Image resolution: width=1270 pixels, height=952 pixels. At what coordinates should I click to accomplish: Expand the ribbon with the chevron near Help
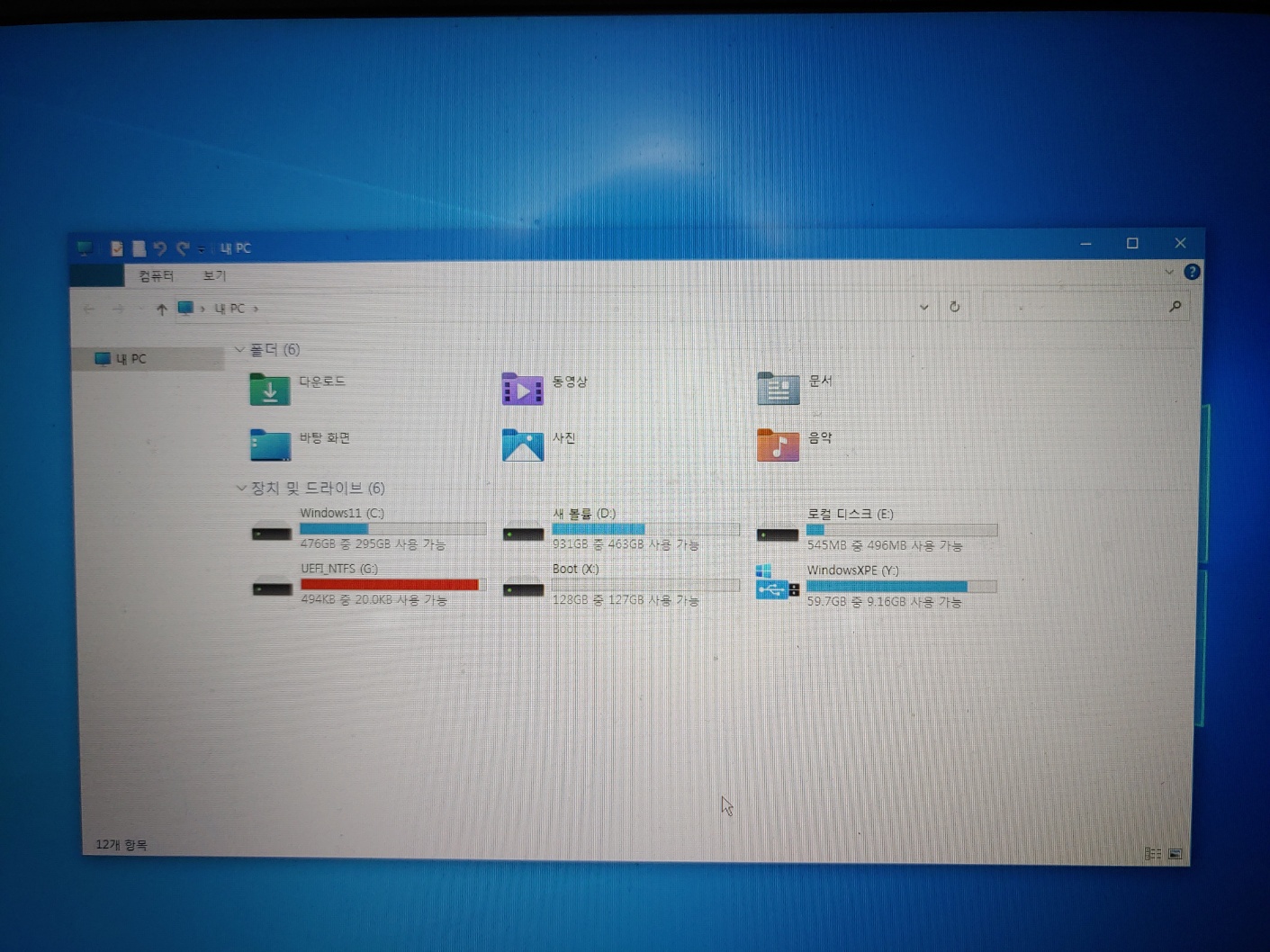[x=1169, y=272]
